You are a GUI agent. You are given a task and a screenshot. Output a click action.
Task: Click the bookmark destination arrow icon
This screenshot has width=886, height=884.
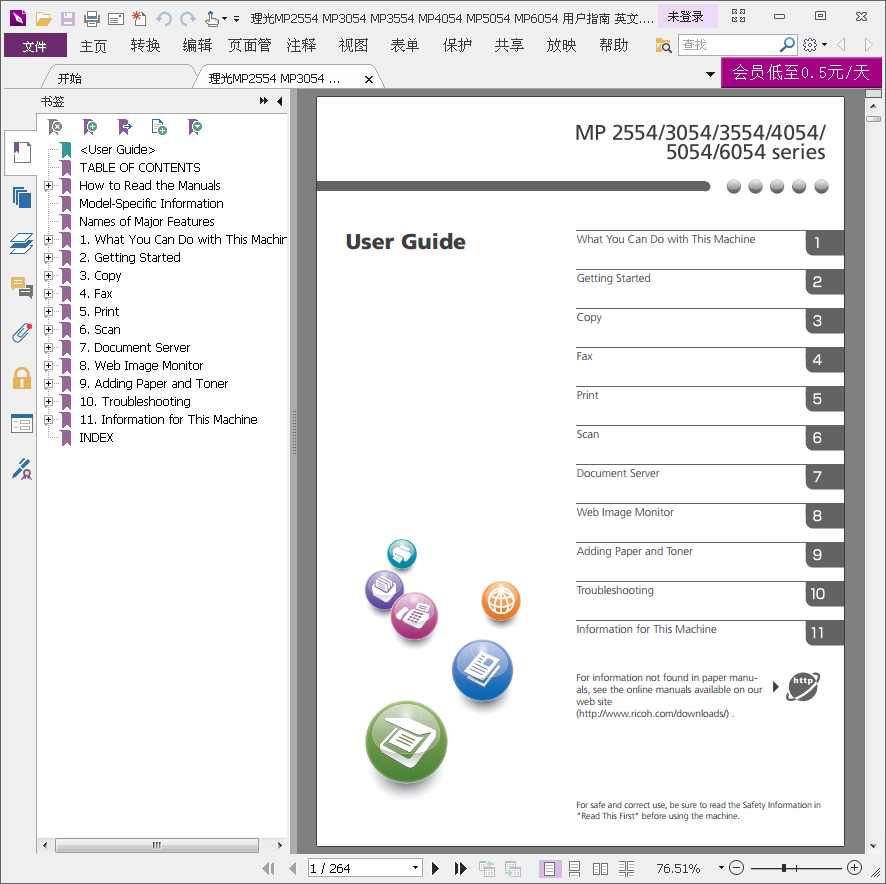125,127
